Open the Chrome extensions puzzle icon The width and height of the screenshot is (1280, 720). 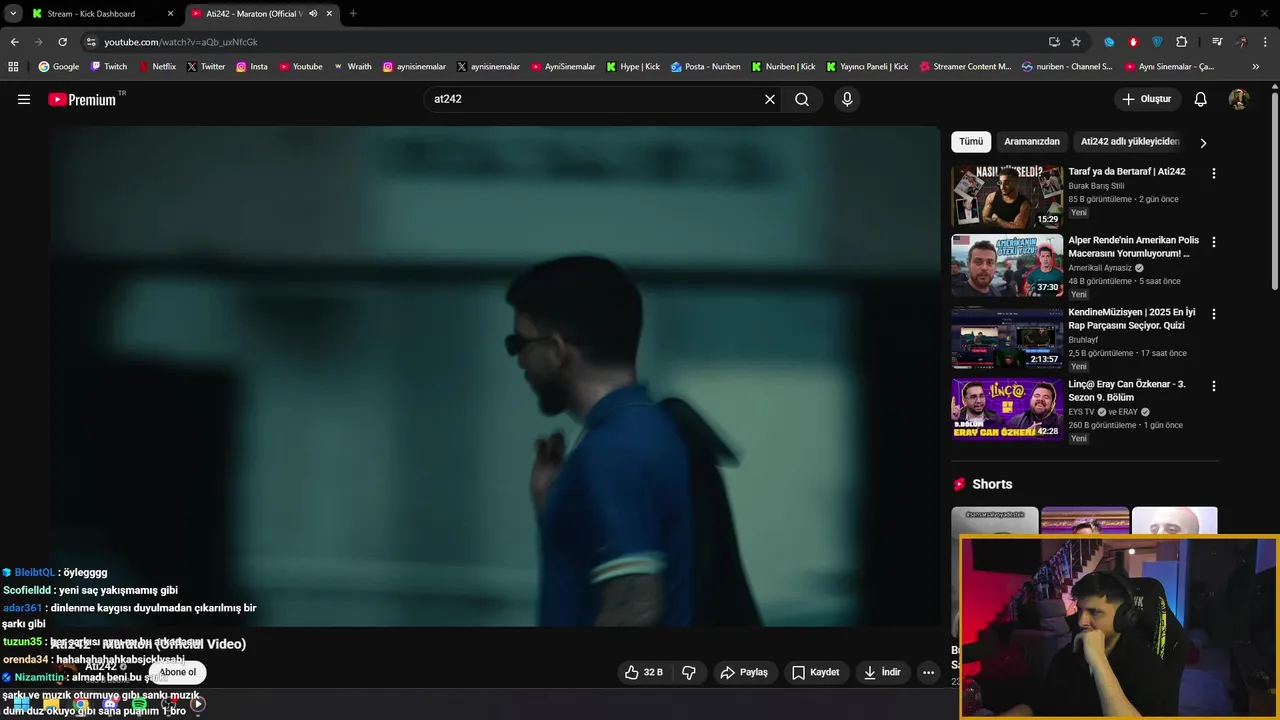tap(1182, 42)
